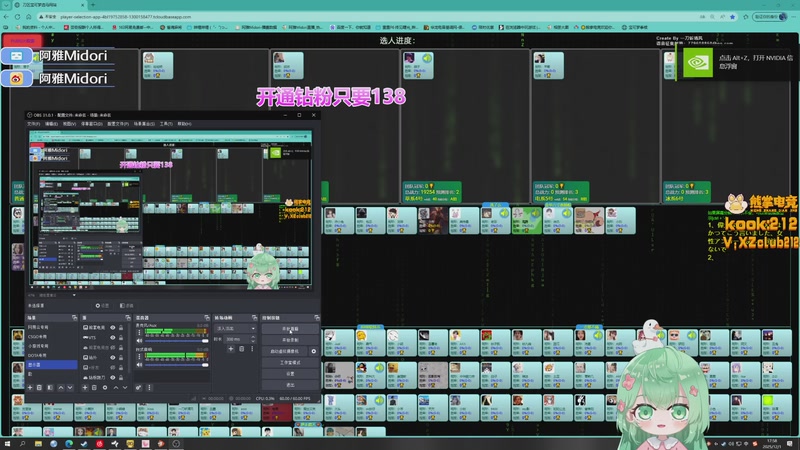Screen dimensions: 800x450
Task: Open the Docks menu in OBS
Action: pos(92,124)
